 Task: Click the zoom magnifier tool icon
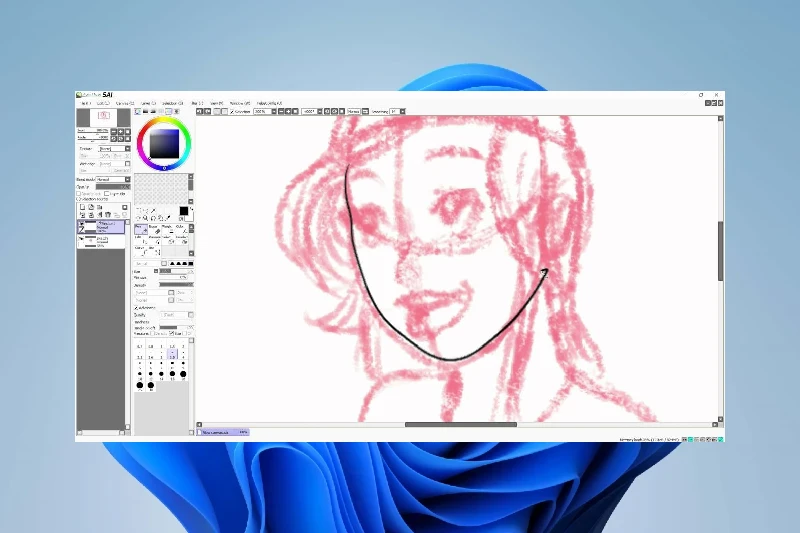coord(144,218)
